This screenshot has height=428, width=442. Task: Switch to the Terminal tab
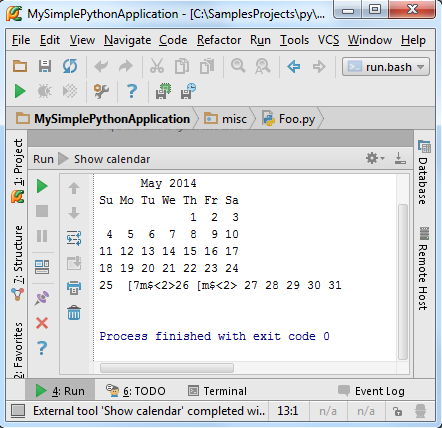coord(217,391)
